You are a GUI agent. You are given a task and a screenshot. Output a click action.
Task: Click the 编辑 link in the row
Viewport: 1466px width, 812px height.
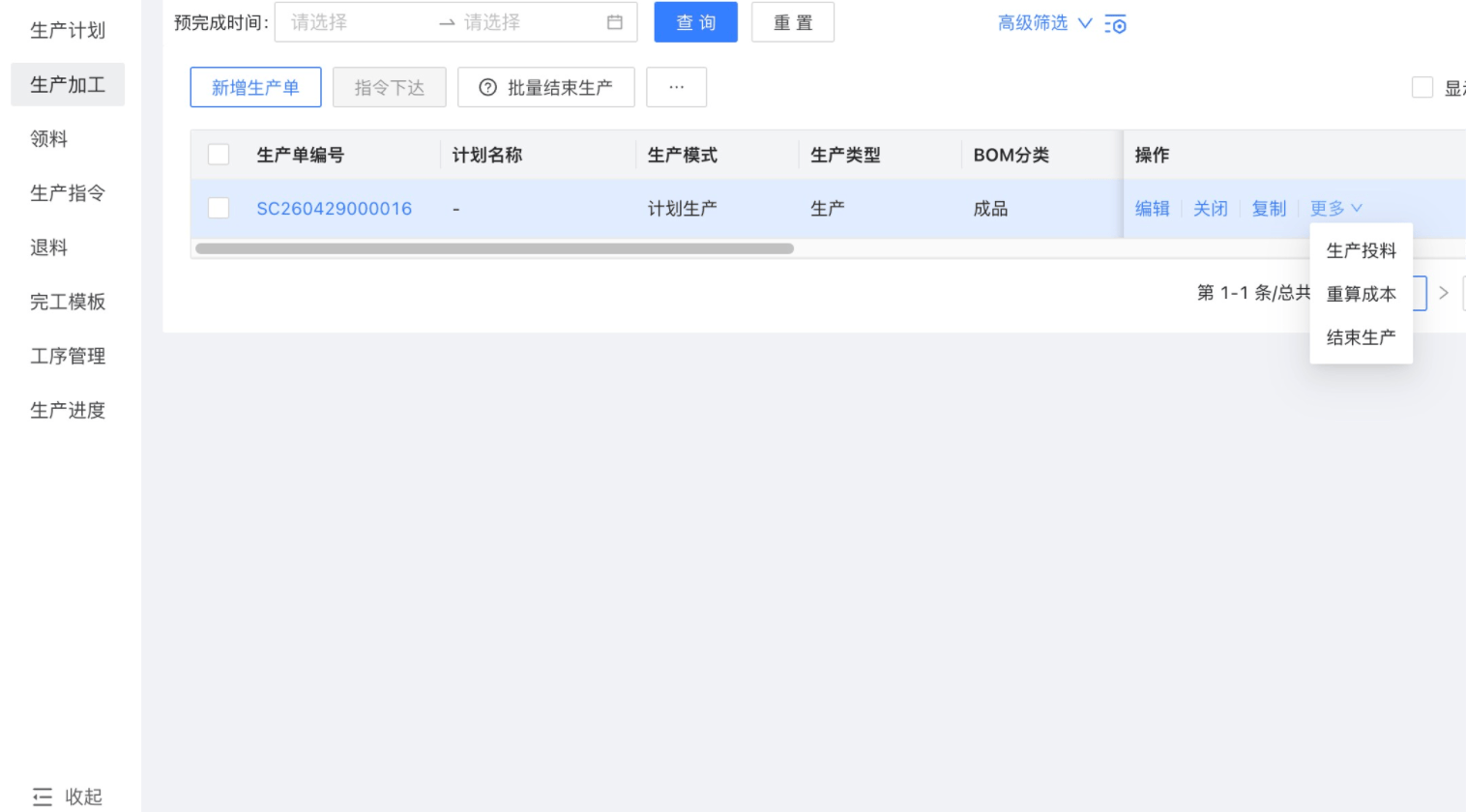pos(1152,209)
